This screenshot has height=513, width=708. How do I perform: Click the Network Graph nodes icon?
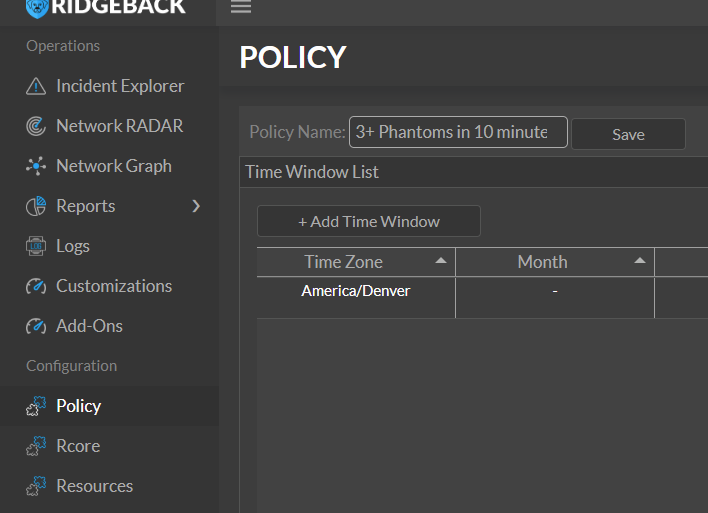click(x=36, y=166)
